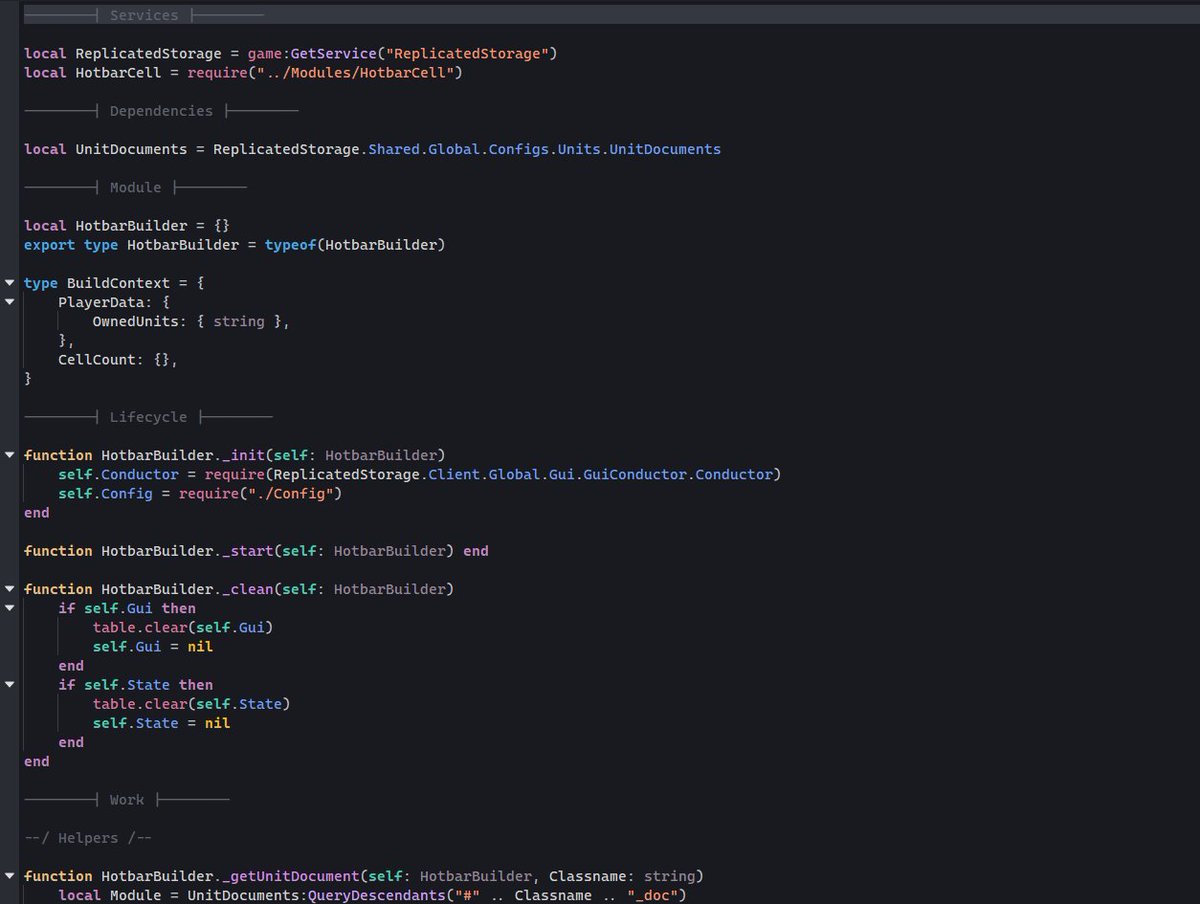The height and width of the screenshot is (904, 1200).
Task: Click 'table.clear(self.Gui)' call
Action: (183, 627)
